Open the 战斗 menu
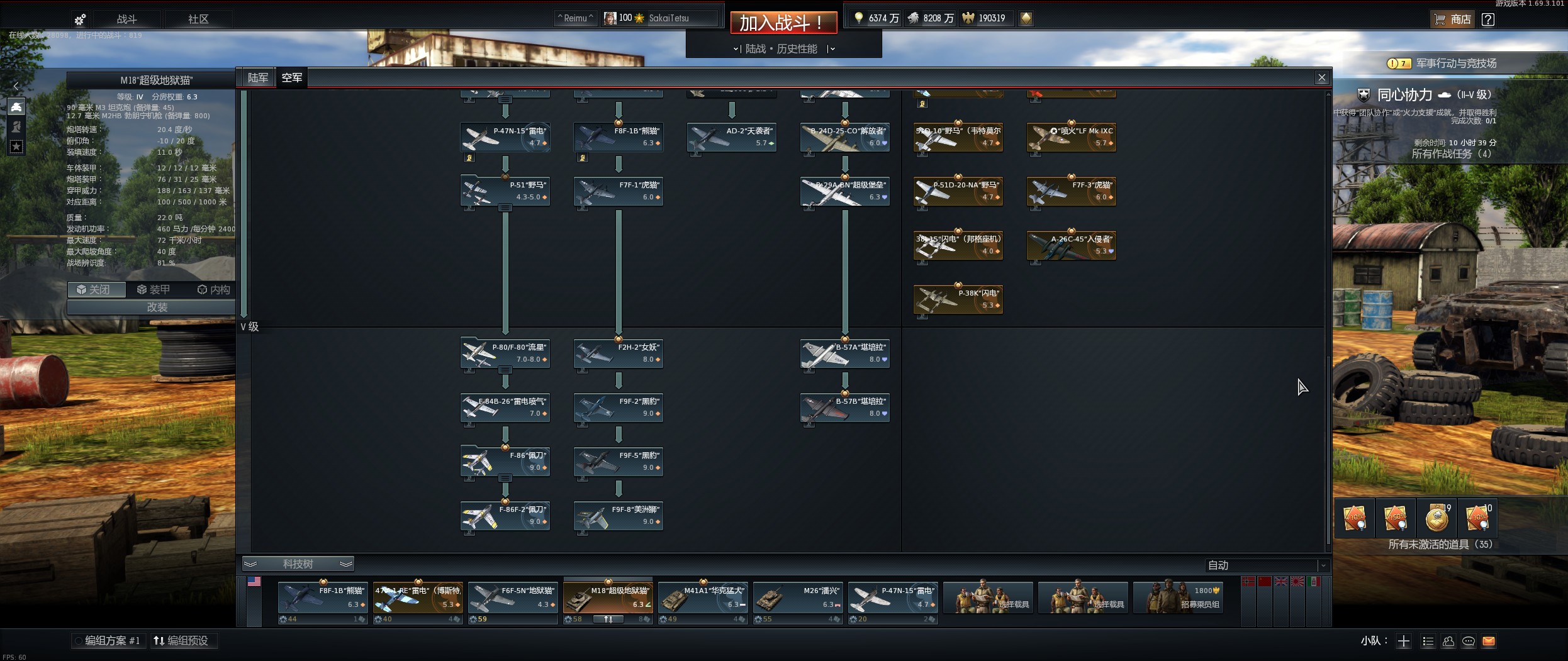The height and width of the screenshot is (661, 1568). point(126,19)
